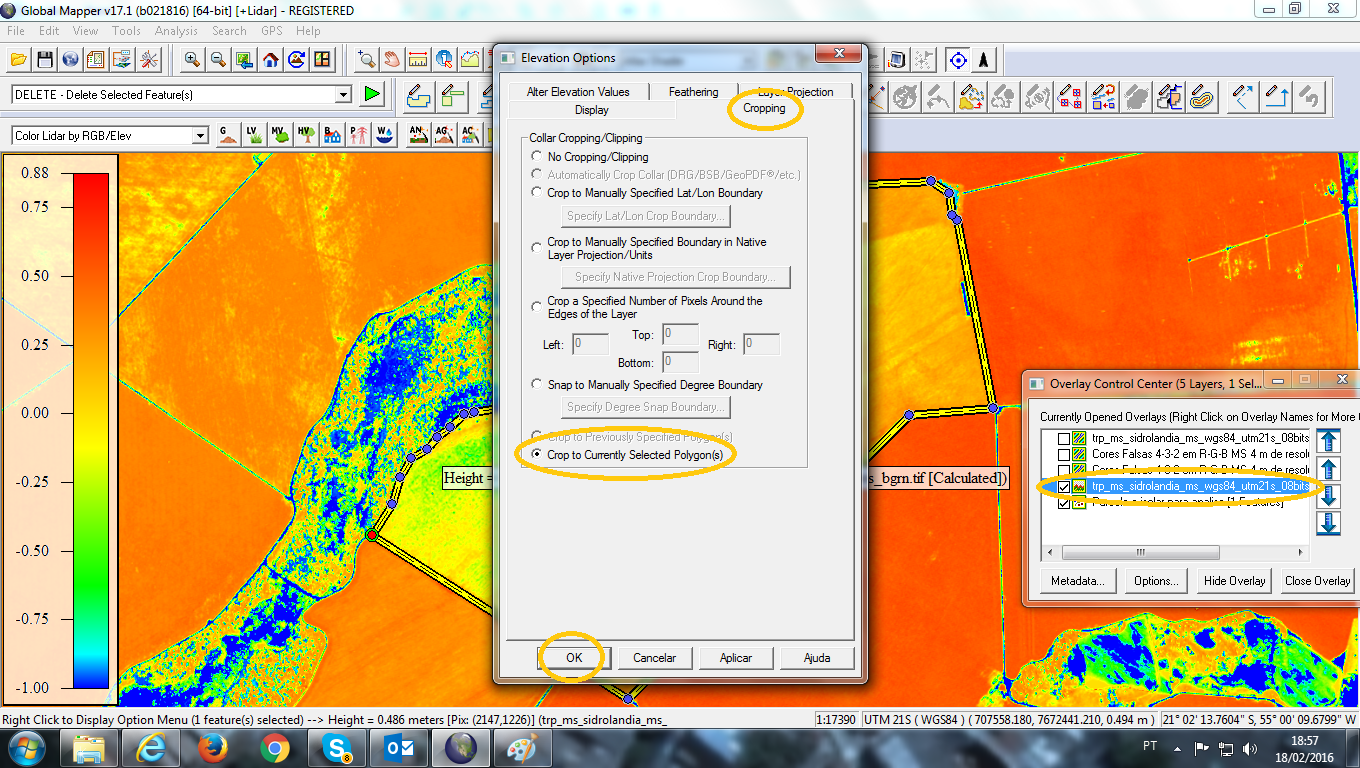Open Chrome from the taskbar
Screen dimensions: 1360x768
pos(274,748)
